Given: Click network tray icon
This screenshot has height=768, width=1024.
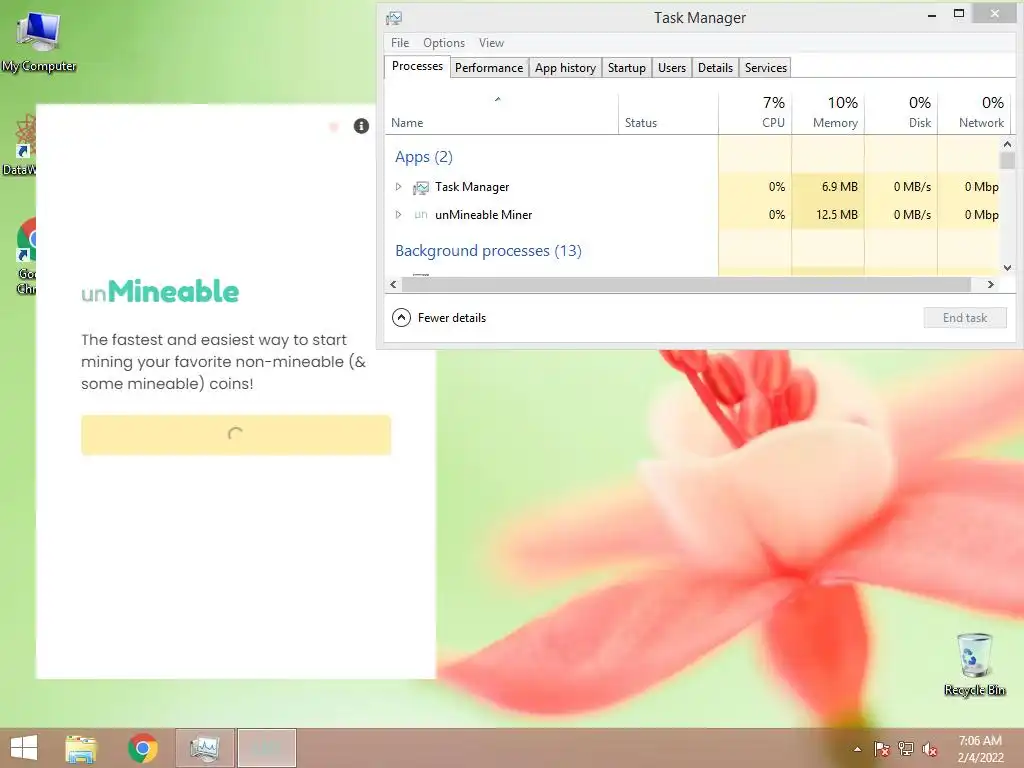Looking at the screenshot, I should (x=906, y=749).
